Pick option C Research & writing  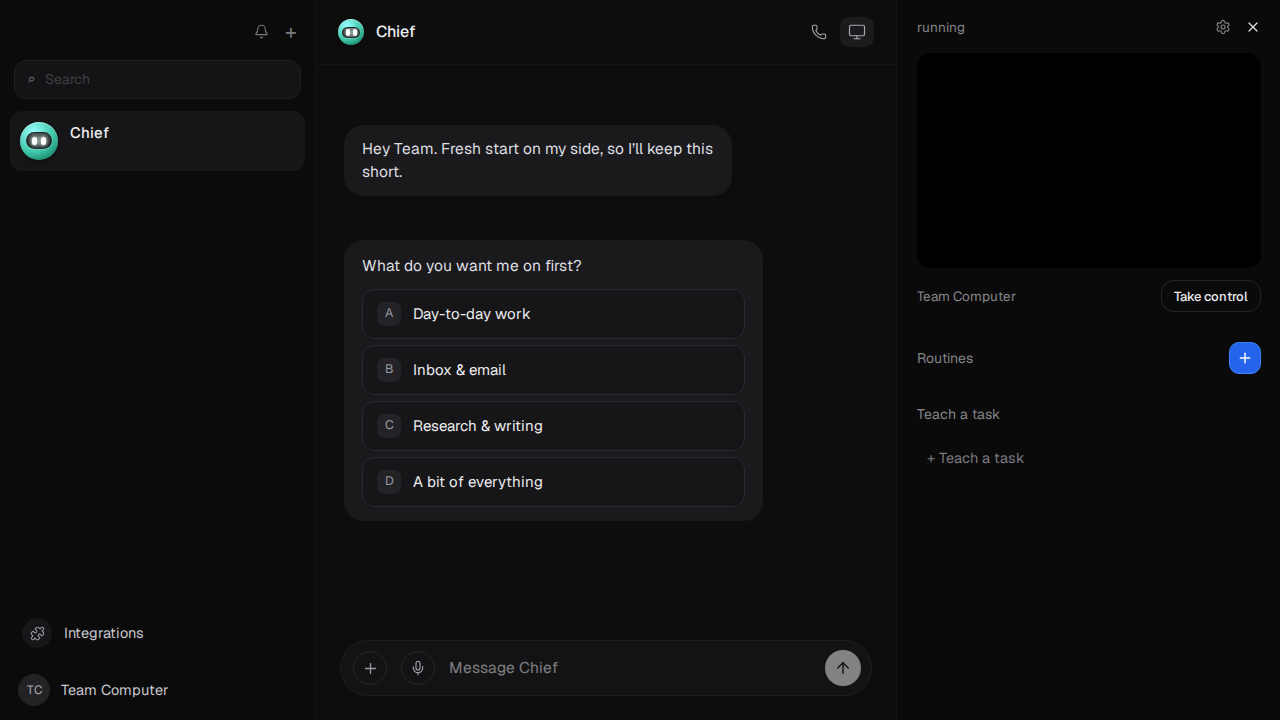553,426
